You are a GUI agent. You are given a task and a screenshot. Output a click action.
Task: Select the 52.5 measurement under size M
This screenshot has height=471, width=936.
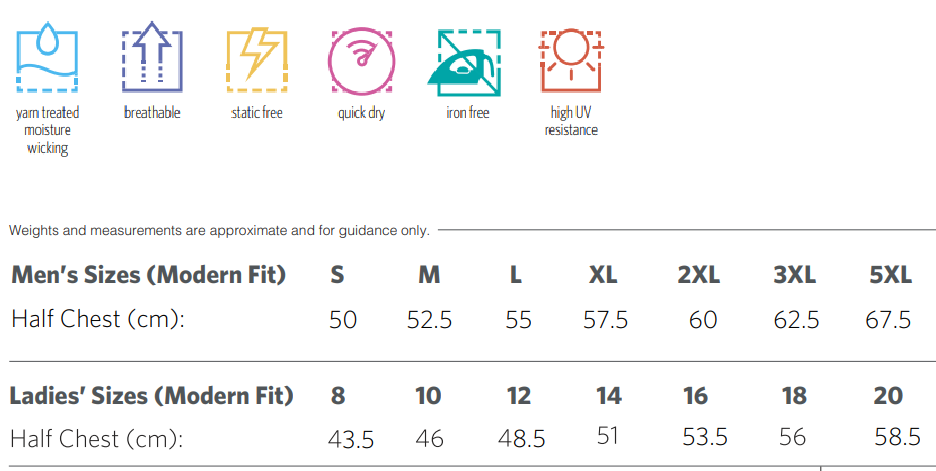[x=429, y=320]
